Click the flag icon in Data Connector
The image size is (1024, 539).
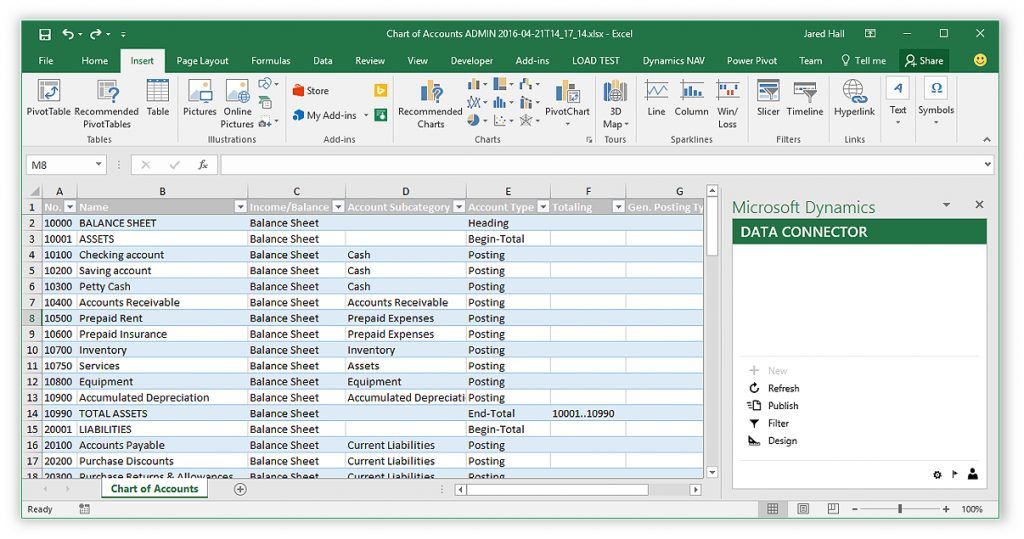tap(955, 474)
